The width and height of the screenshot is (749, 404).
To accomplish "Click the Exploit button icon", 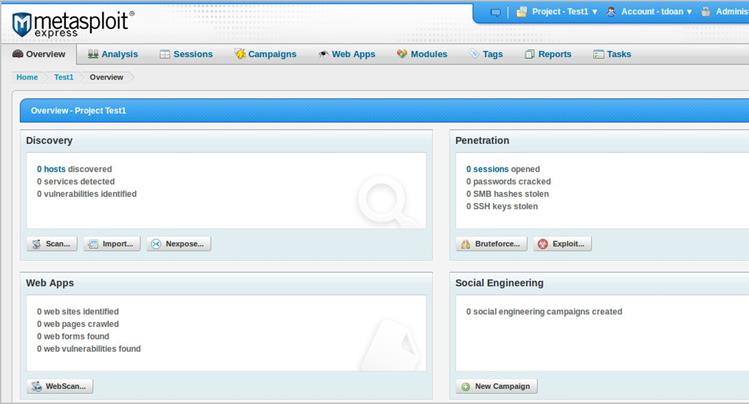I will click(543, 244).
